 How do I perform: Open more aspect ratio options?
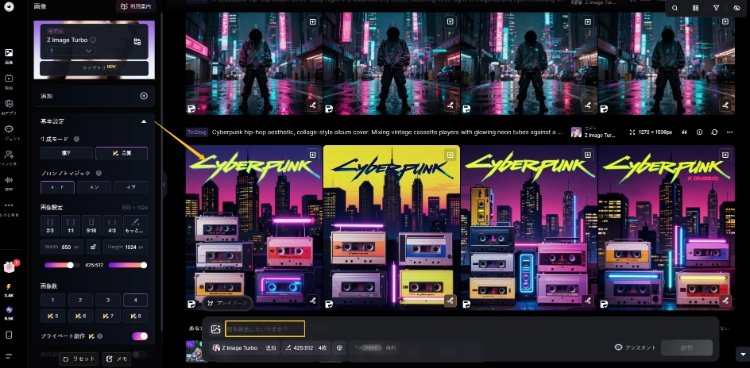click(135, 225)
